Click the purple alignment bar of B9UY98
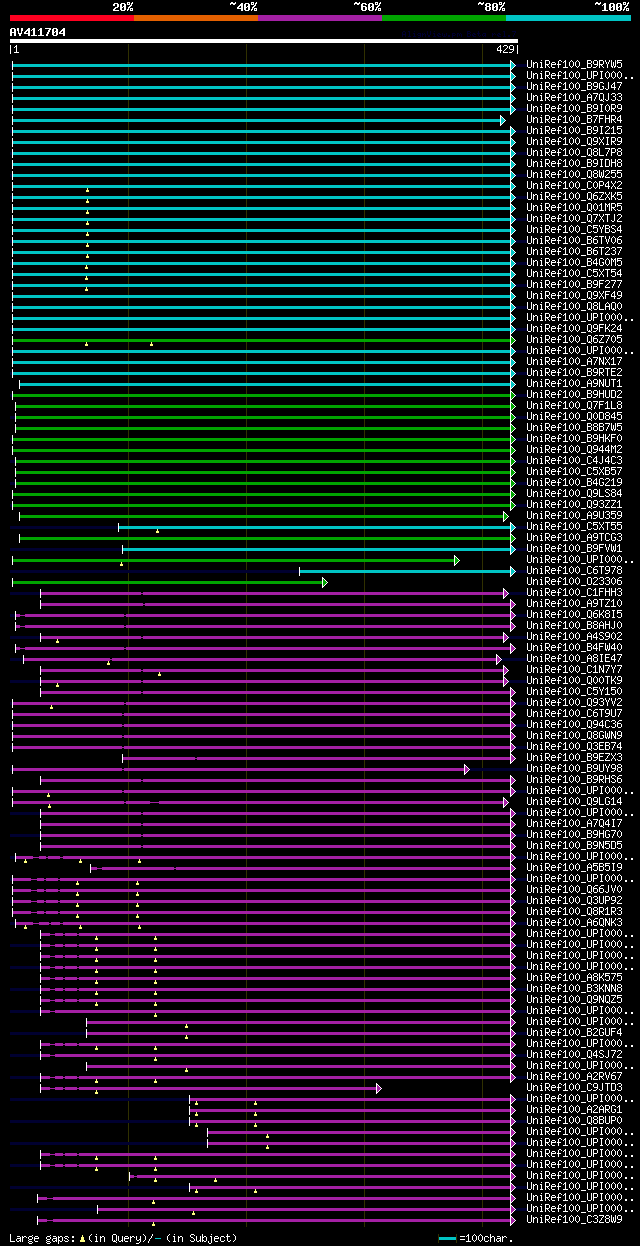This screenshot has width=640, height=1246. click(x=241, y=769)
